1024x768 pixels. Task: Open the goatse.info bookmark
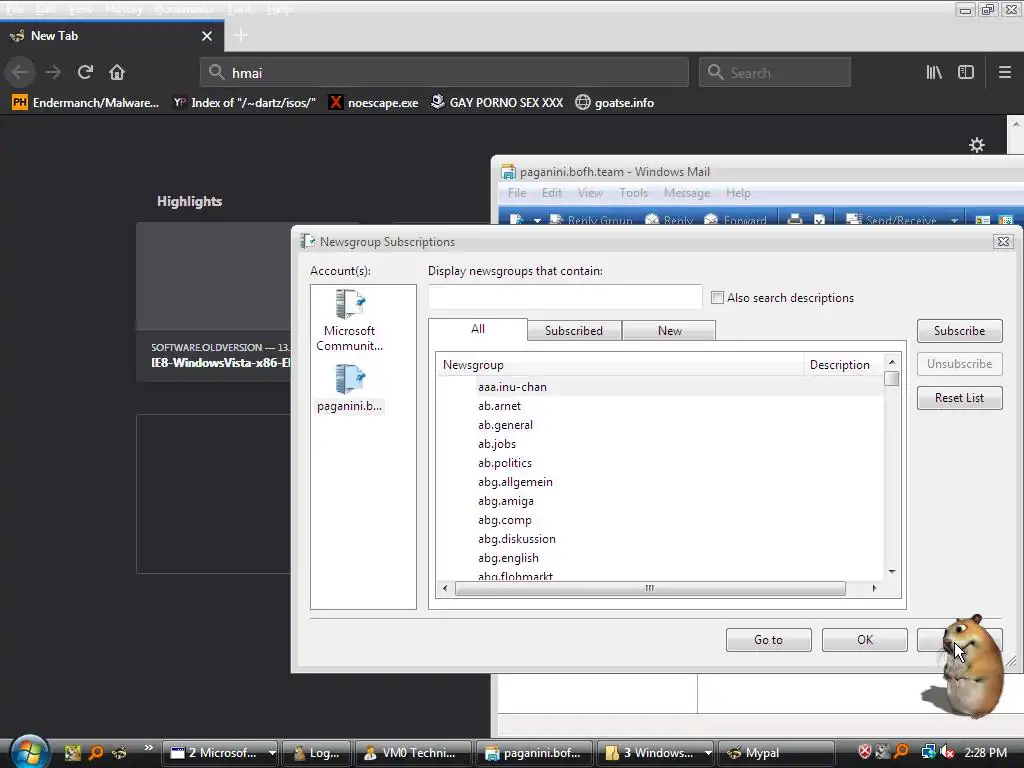click(615, 103)
